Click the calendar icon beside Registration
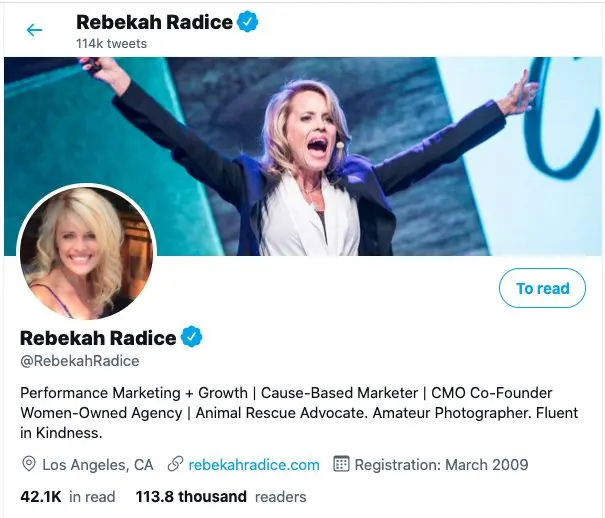 pyautogui.click(x=340, y=464)
